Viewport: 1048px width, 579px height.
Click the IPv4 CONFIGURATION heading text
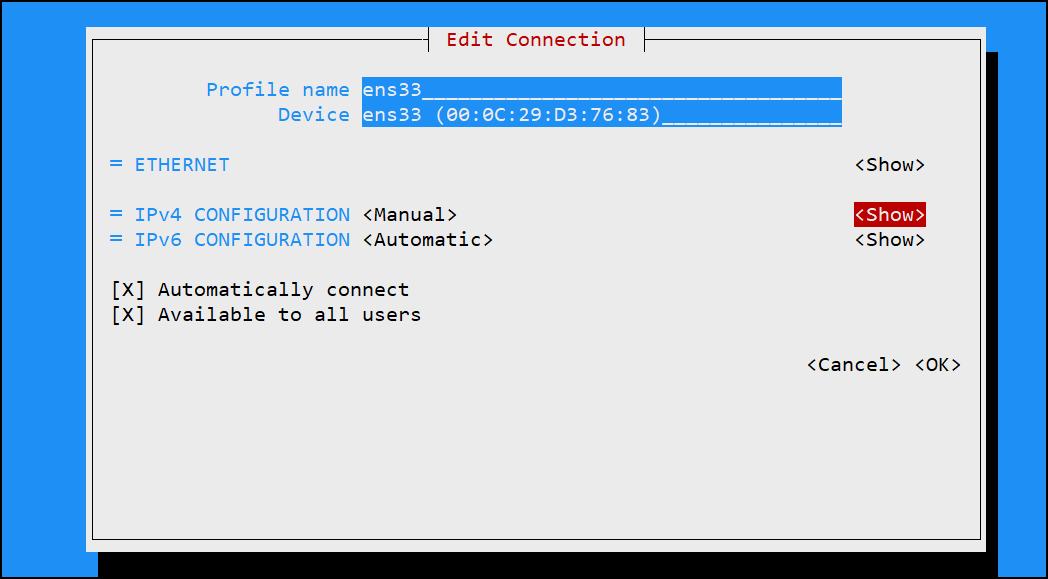(x=242, y=215)
